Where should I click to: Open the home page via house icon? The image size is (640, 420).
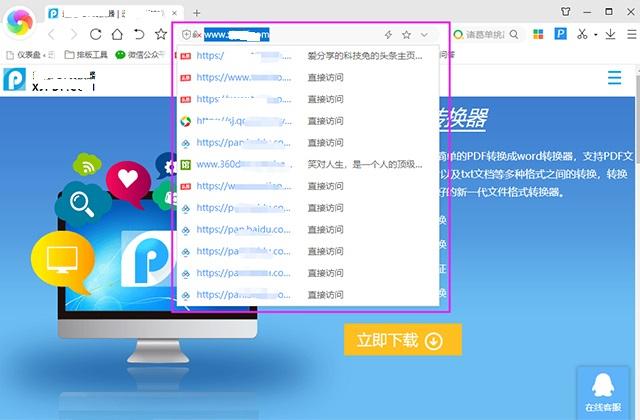click(x=117, y=34)
